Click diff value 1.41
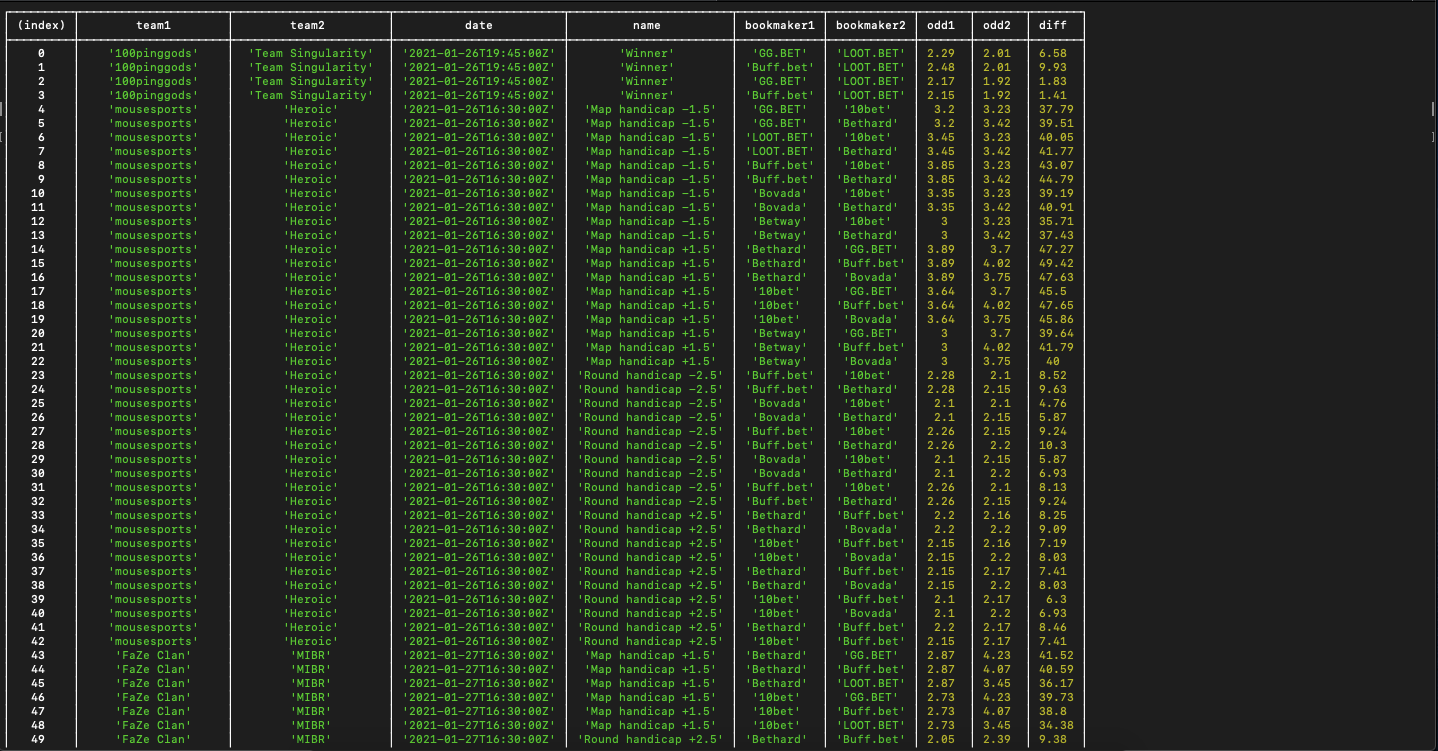This screenshot has width=1438, height=751. [x=1053, y=95]
